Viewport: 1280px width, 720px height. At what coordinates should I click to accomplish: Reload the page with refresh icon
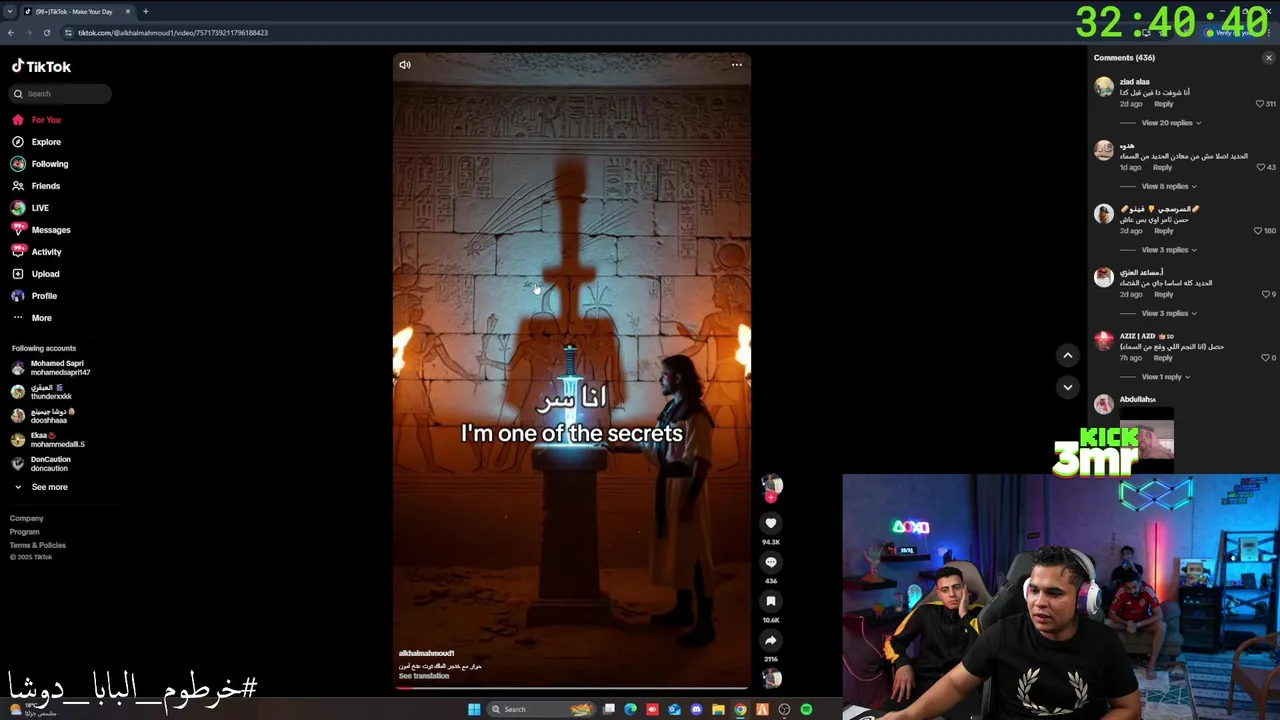coord(47,33)
